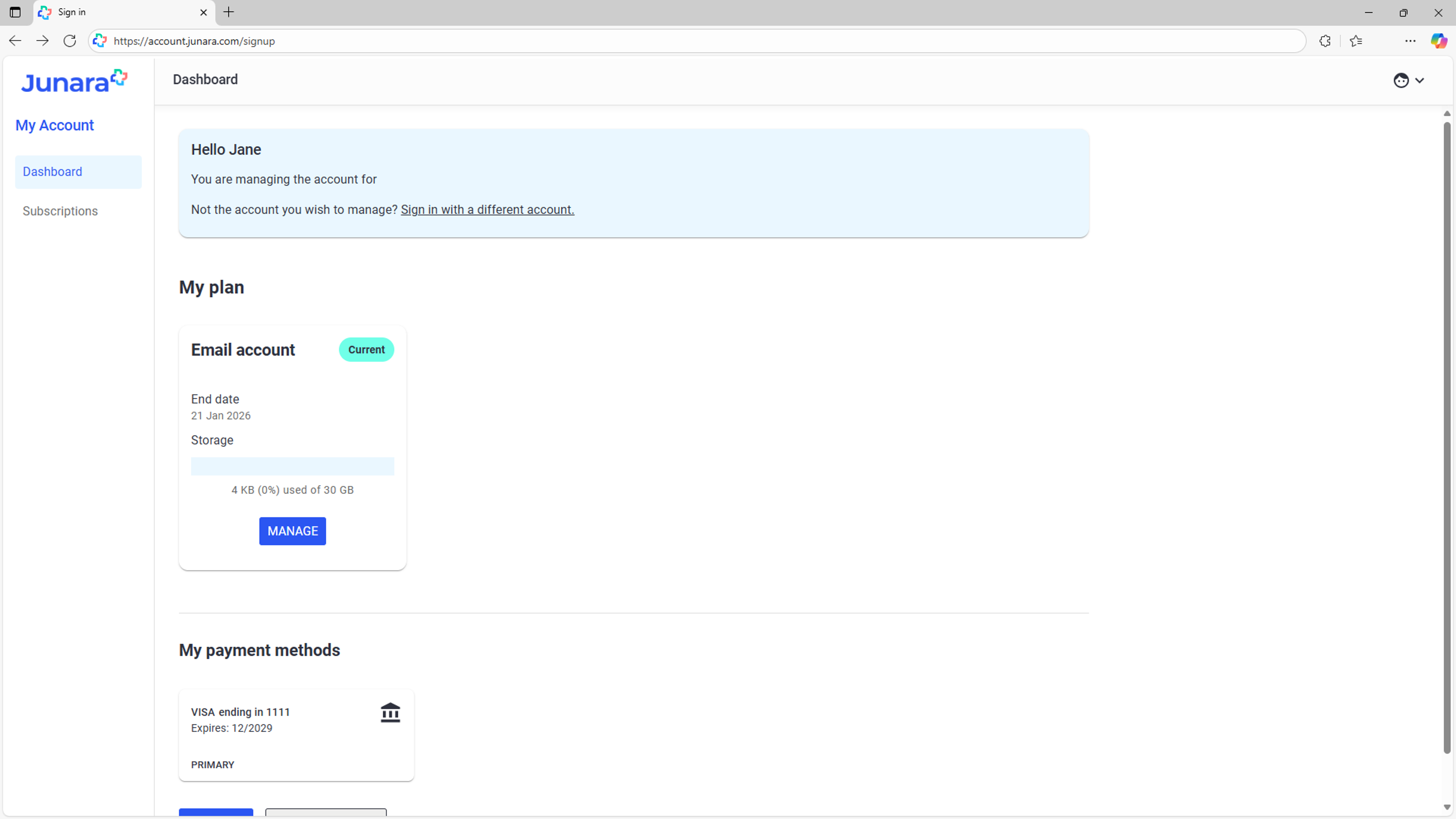View site information icon in address bar
The height and width of the screenshot is (819, 1456).
point(100,41)
